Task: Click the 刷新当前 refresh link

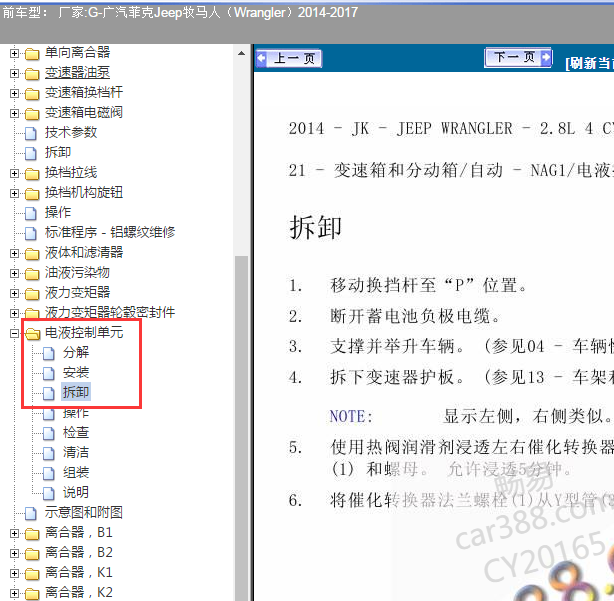Action: coord(589,63)
